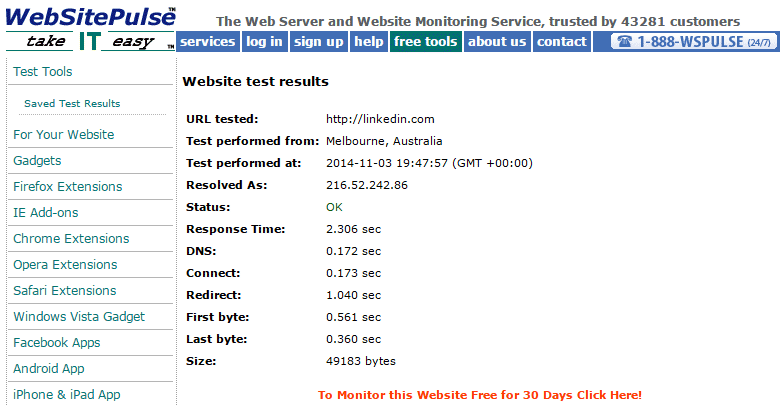Open iPhone & iPad App link
This screenshot has width=782, height=405.
(67, 395)
